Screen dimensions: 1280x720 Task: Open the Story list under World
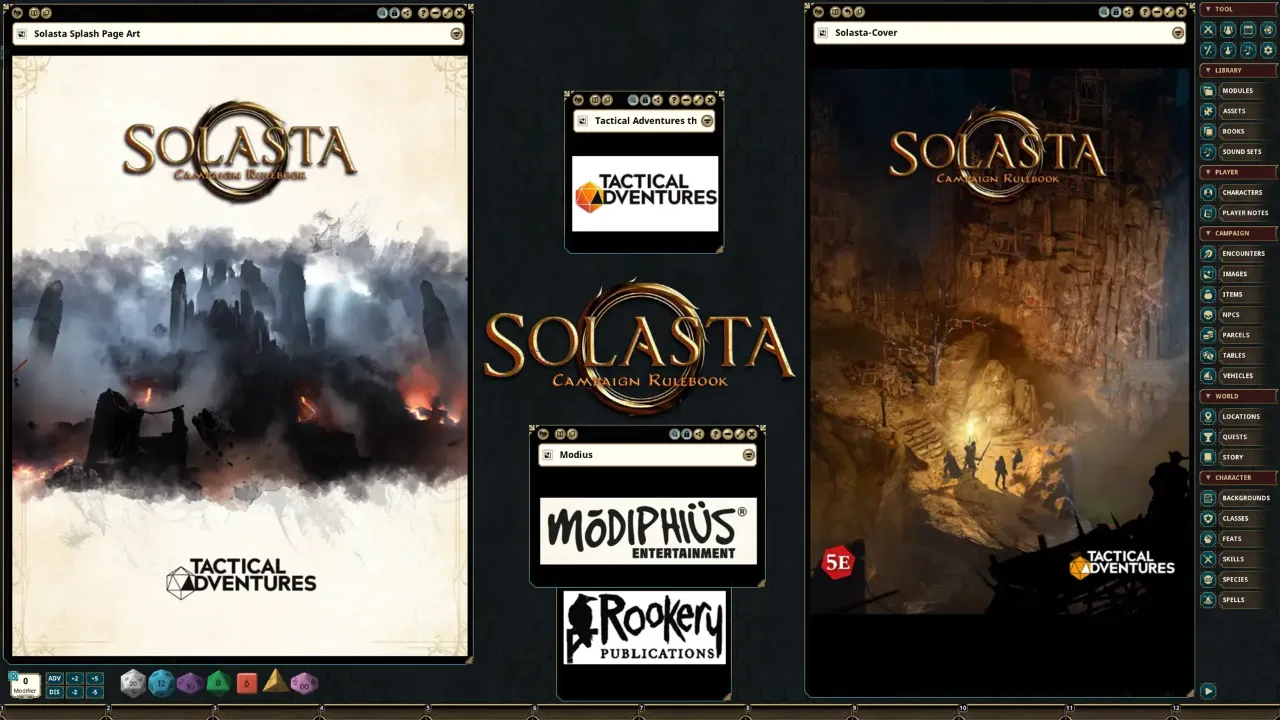[x=1238, y=457]
